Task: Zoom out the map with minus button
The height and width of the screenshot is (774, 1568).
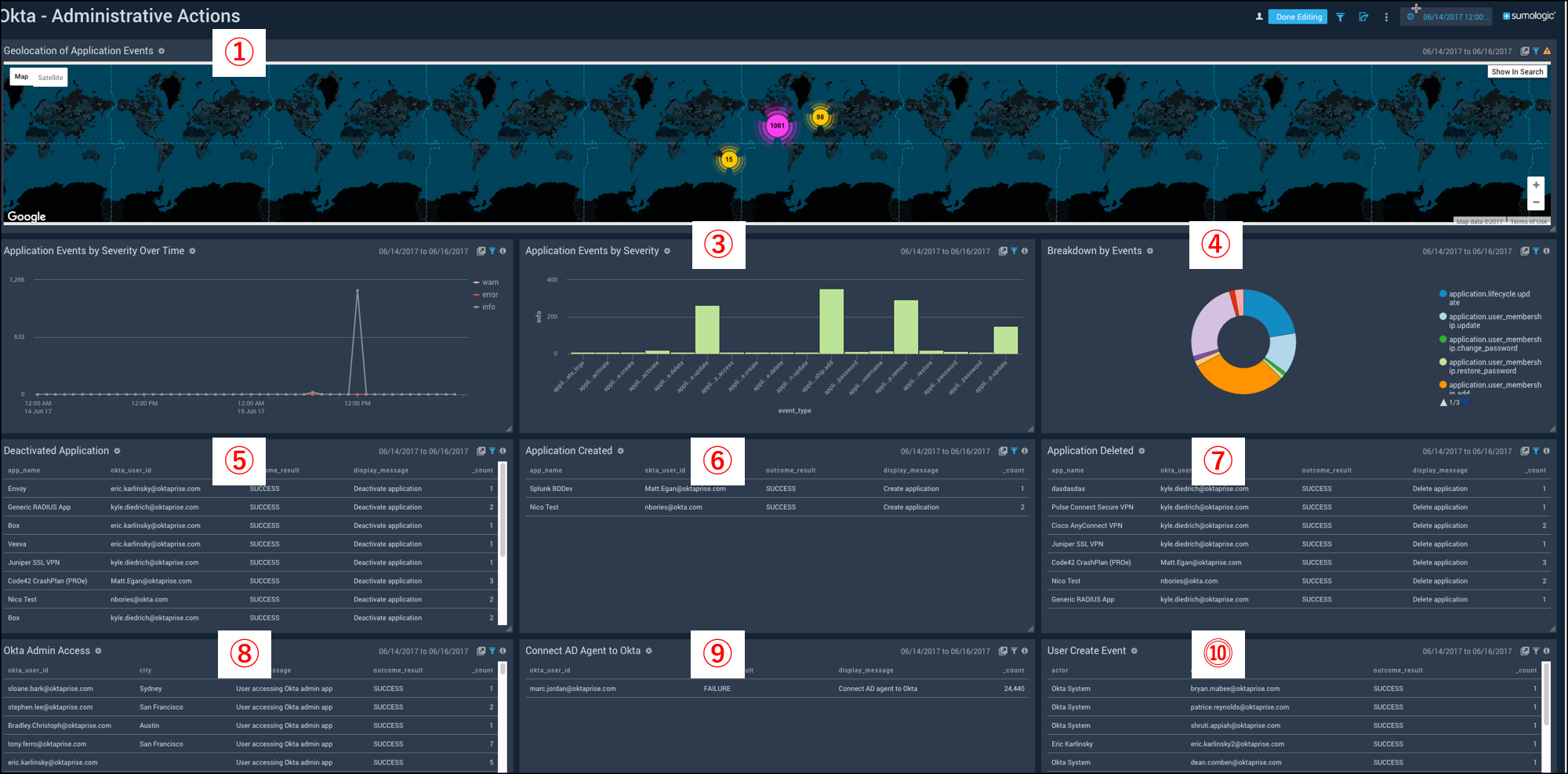Action: [1536, 202]
